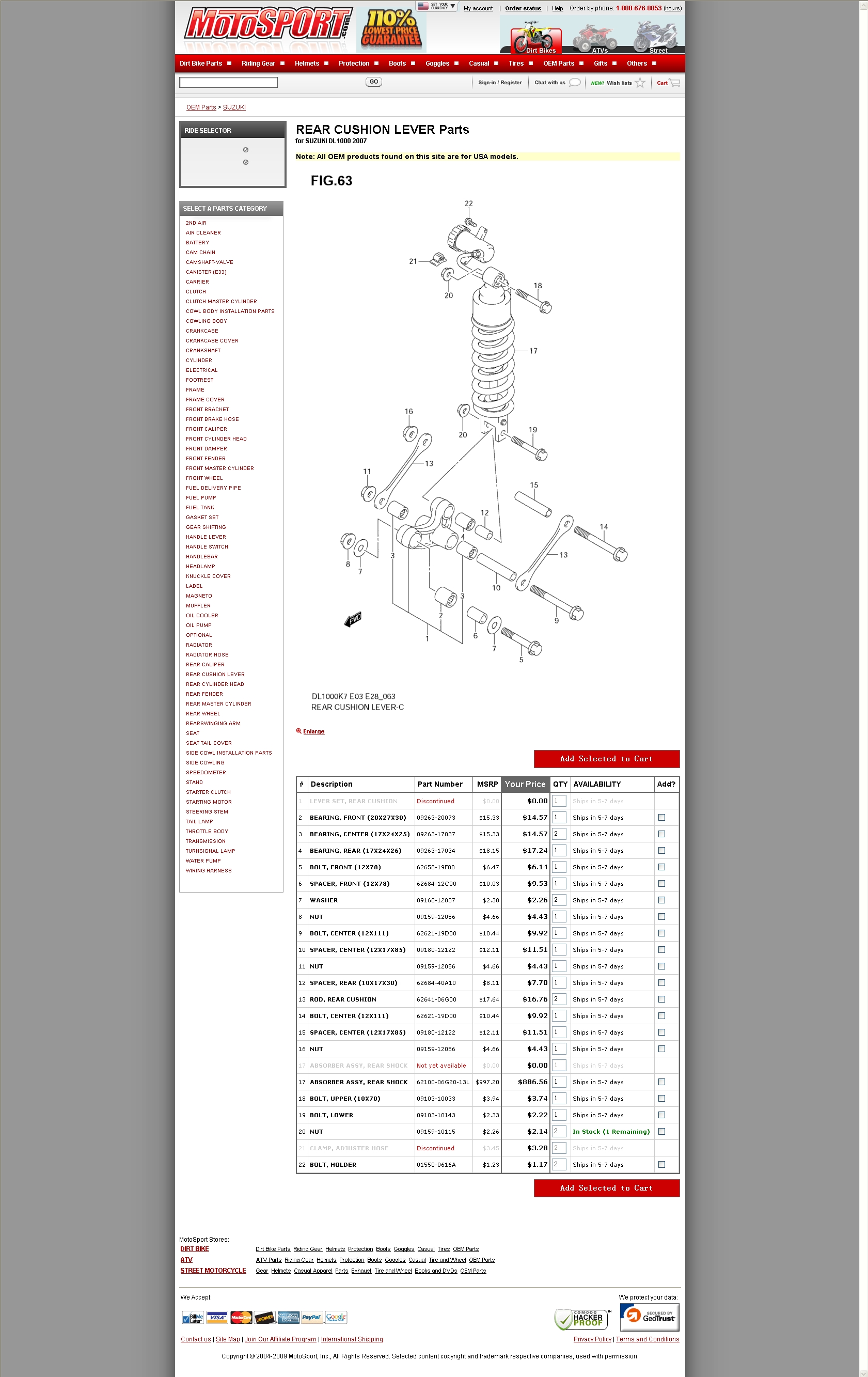Click the MasterCard payment icon

pyautogui.click(x=241, y=1318)
